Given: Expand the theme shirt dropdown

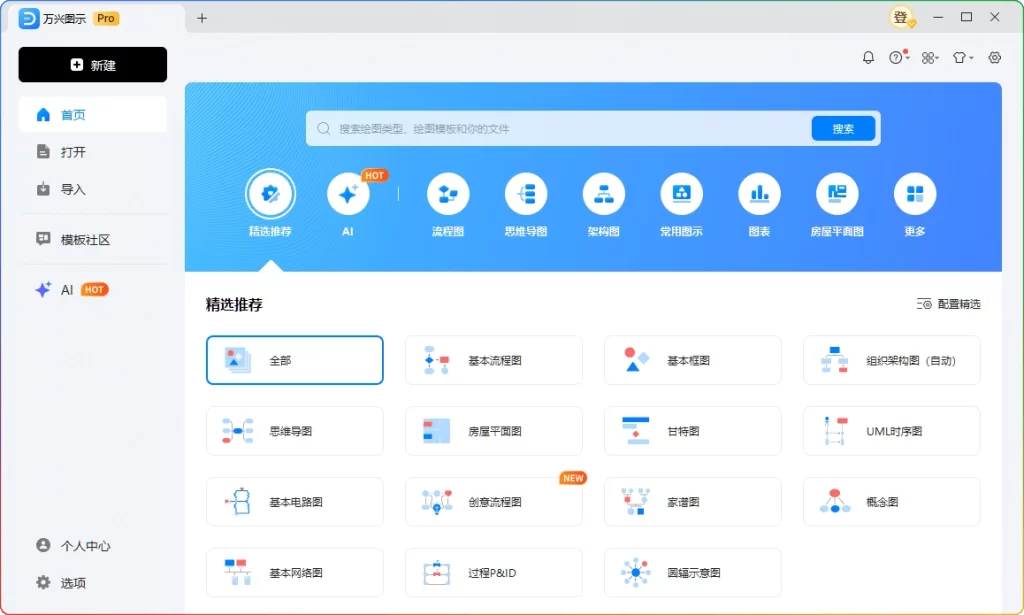Looking at the screenshot, I should 961,57.
